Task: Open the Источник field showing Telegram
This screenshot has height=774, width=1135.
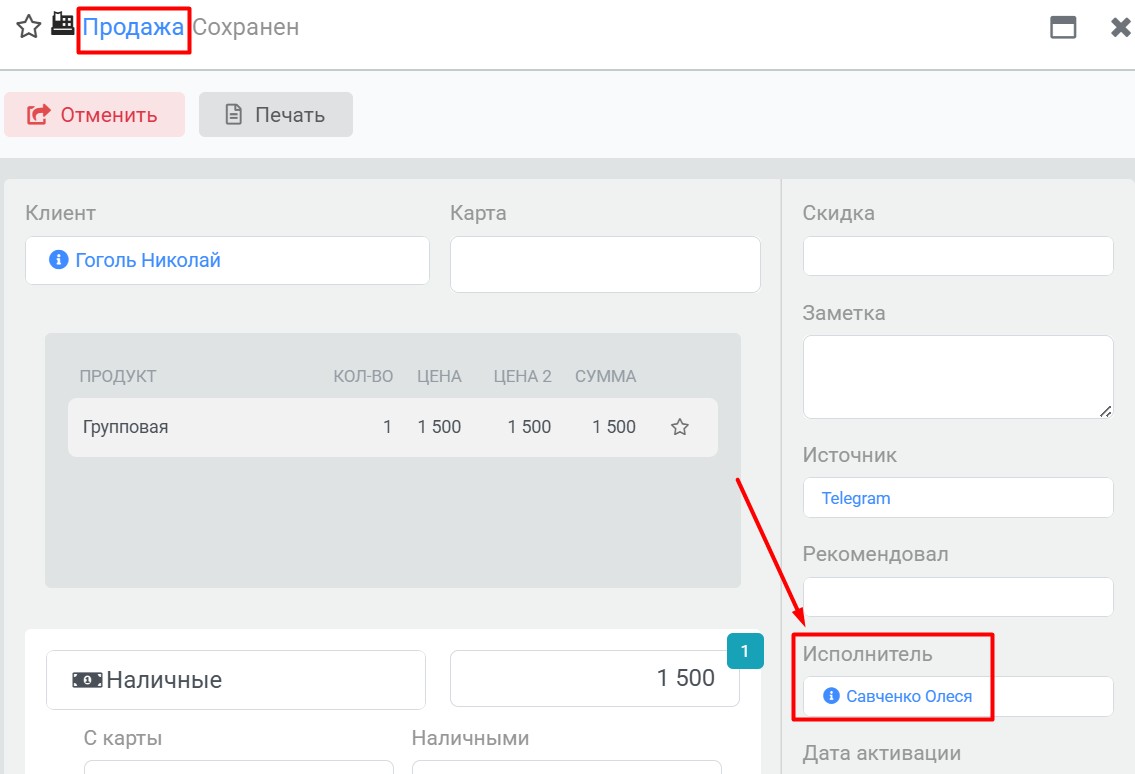Action: tap(958, 497)
